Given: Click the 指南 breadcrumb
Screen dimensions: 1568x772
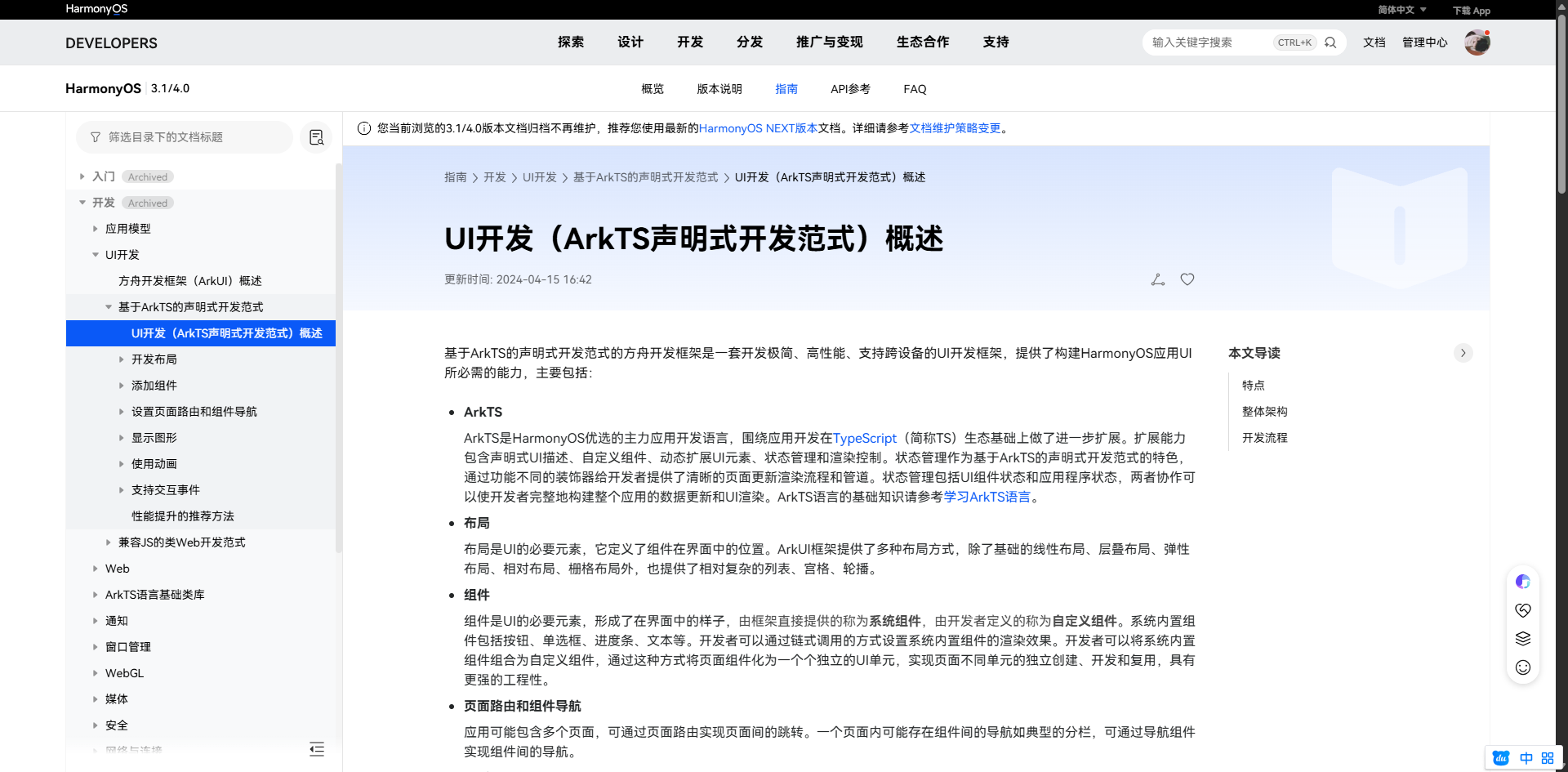Looking at the screenshot, I should pos(456,177).
